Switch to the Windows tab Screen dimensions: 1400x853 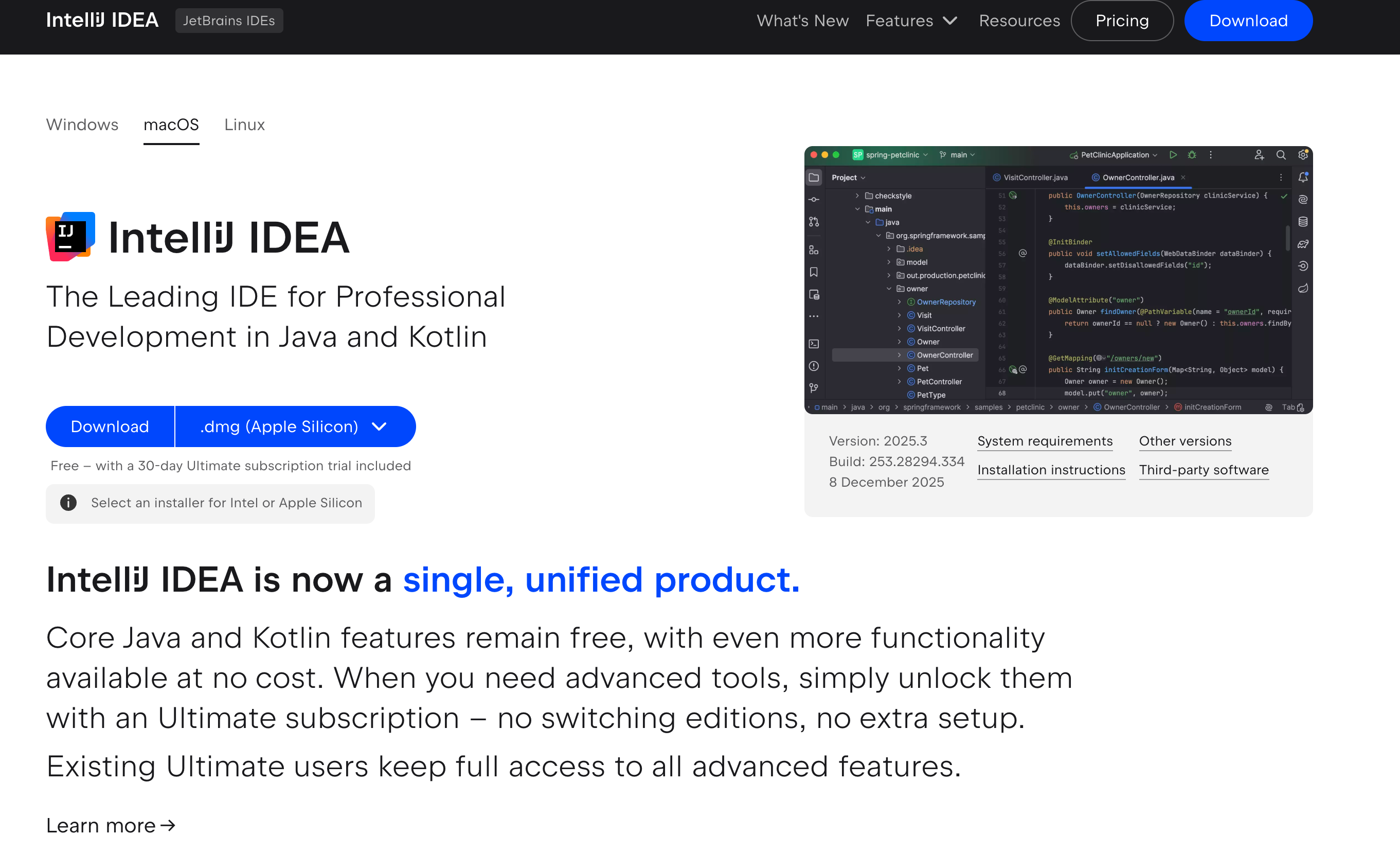[x=82, y=125]
